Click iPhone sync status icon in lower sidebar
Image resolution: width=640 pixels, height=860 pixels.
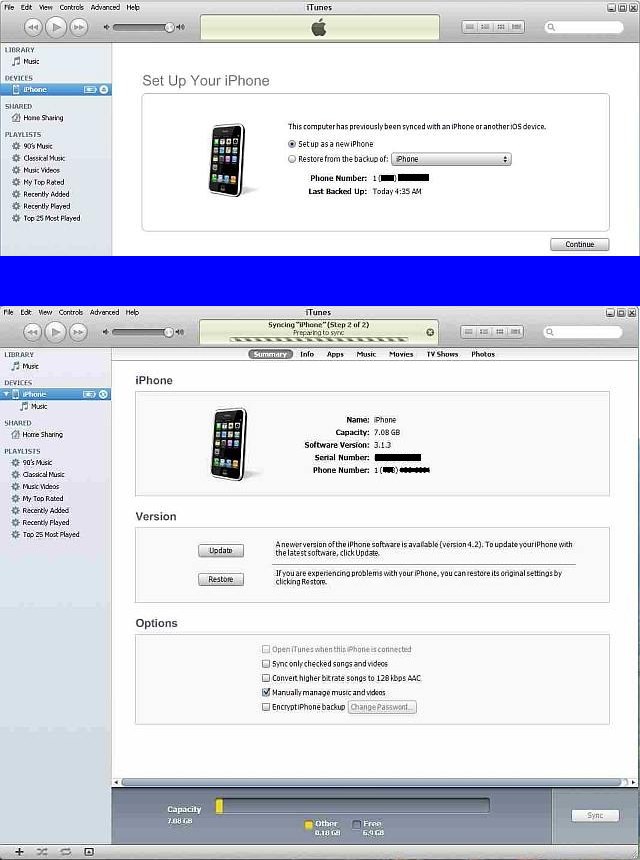(x=103, y=394)
